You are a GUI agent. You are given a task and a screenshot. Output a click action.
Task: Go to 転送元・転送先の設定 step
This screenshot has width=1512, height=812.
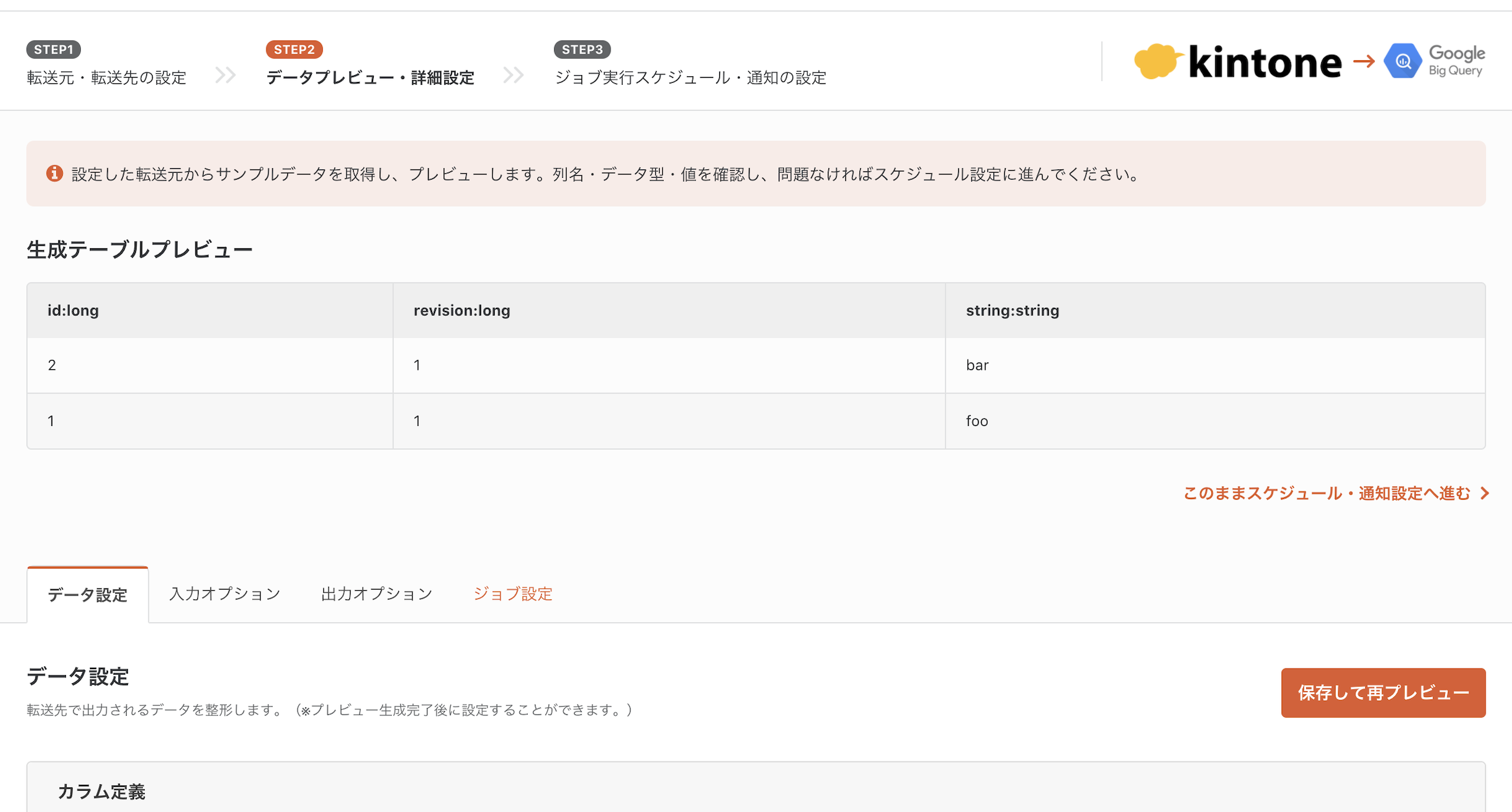tap(107, 78)
